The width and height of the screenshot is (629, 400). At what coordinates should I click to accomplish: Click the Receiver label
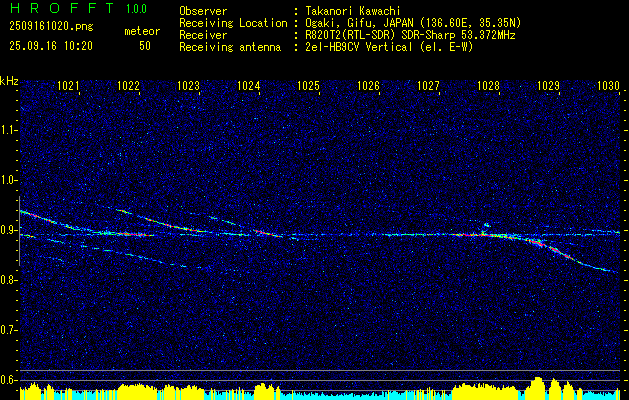[x=203, y=35]
